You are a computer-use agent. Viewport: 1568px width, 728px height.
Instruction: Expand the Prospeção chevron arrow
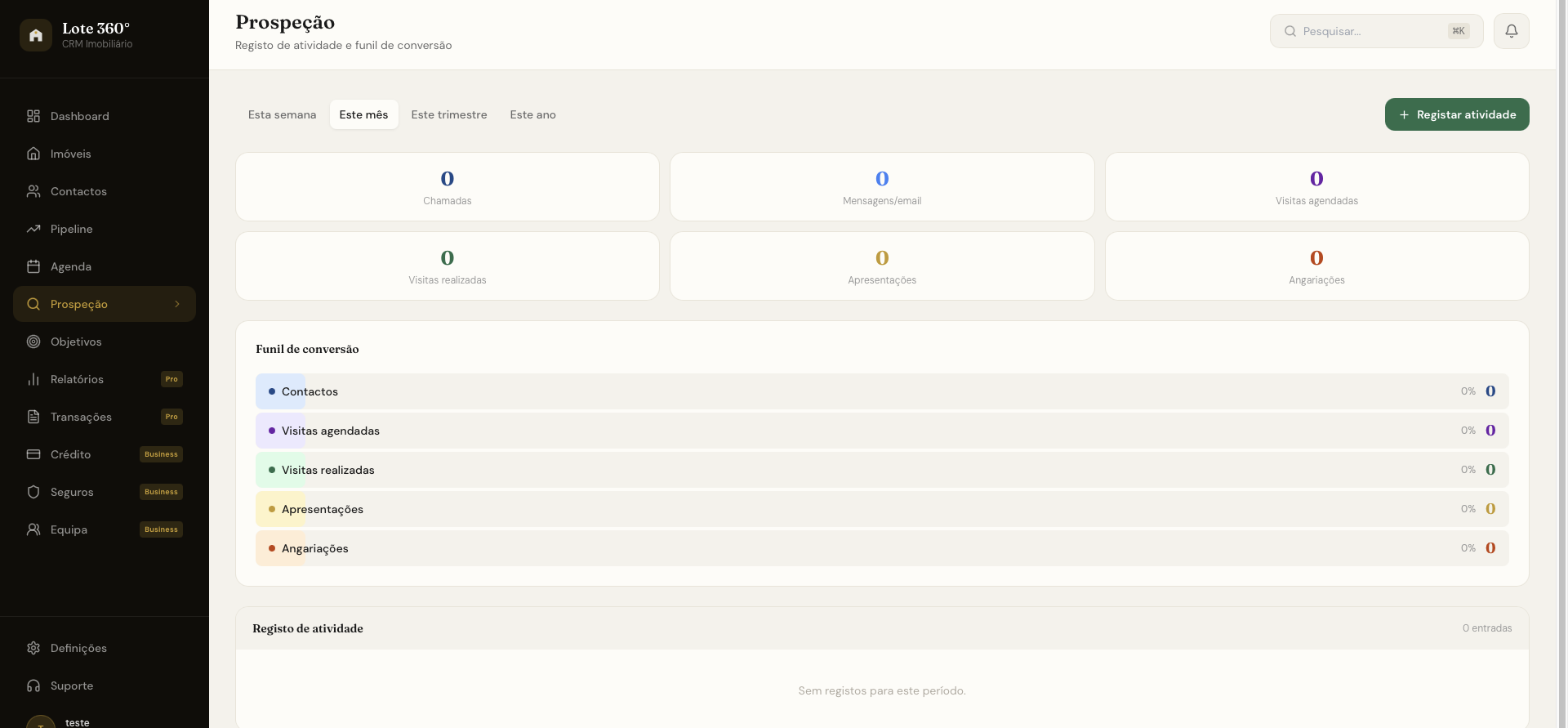coord(177,304)
